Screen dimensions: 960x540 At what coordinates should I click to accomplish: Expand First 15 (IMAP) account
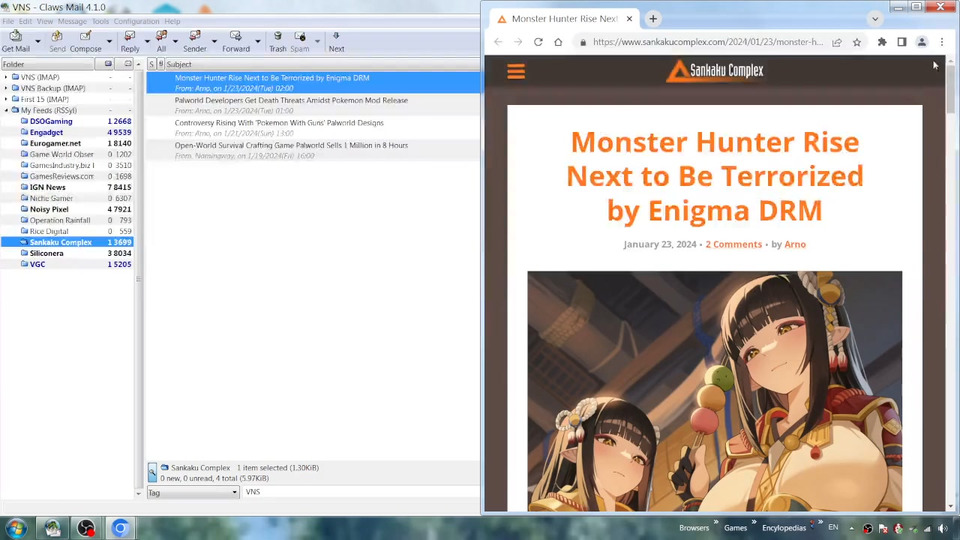coord(7,99)
